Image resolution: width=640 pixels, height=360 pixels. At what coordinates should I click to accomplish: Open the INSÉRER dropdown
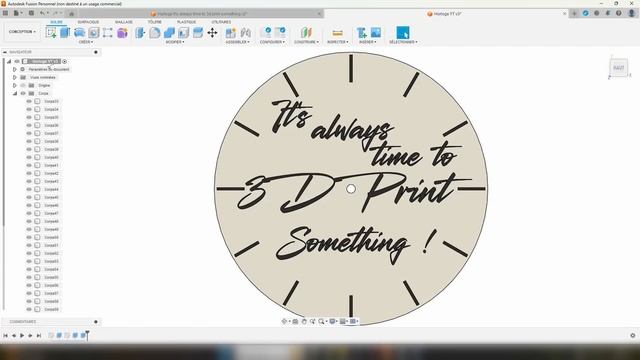point(368,42)
